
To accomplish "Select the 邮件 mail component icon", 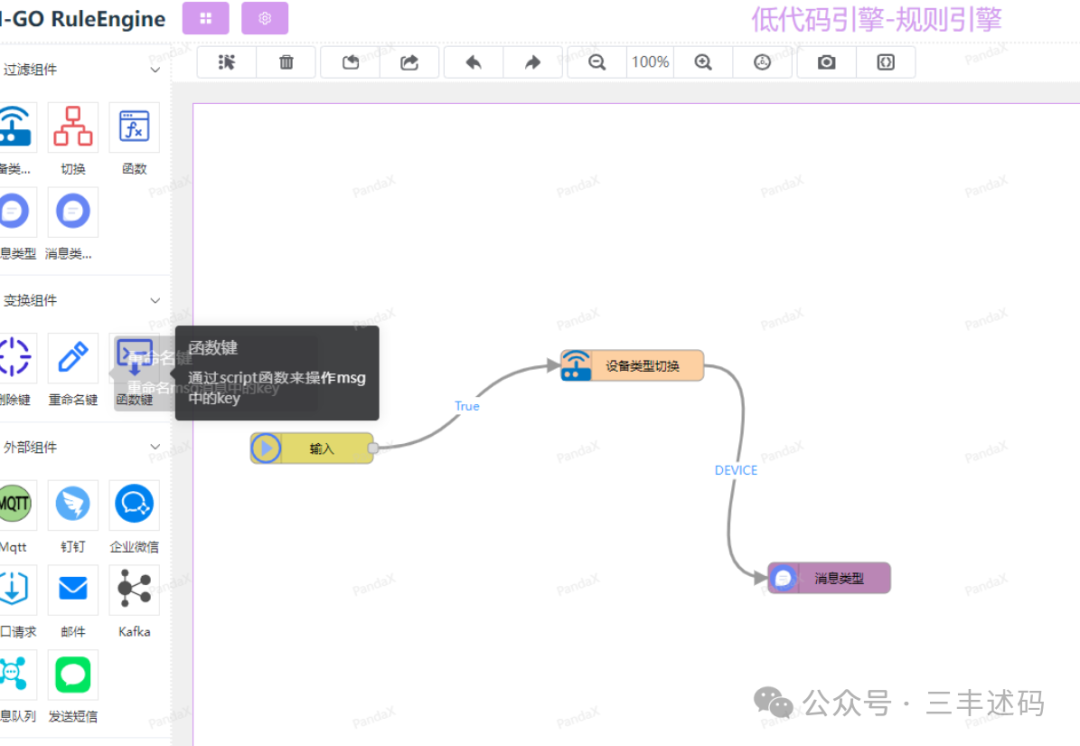I will click(73, 590).
